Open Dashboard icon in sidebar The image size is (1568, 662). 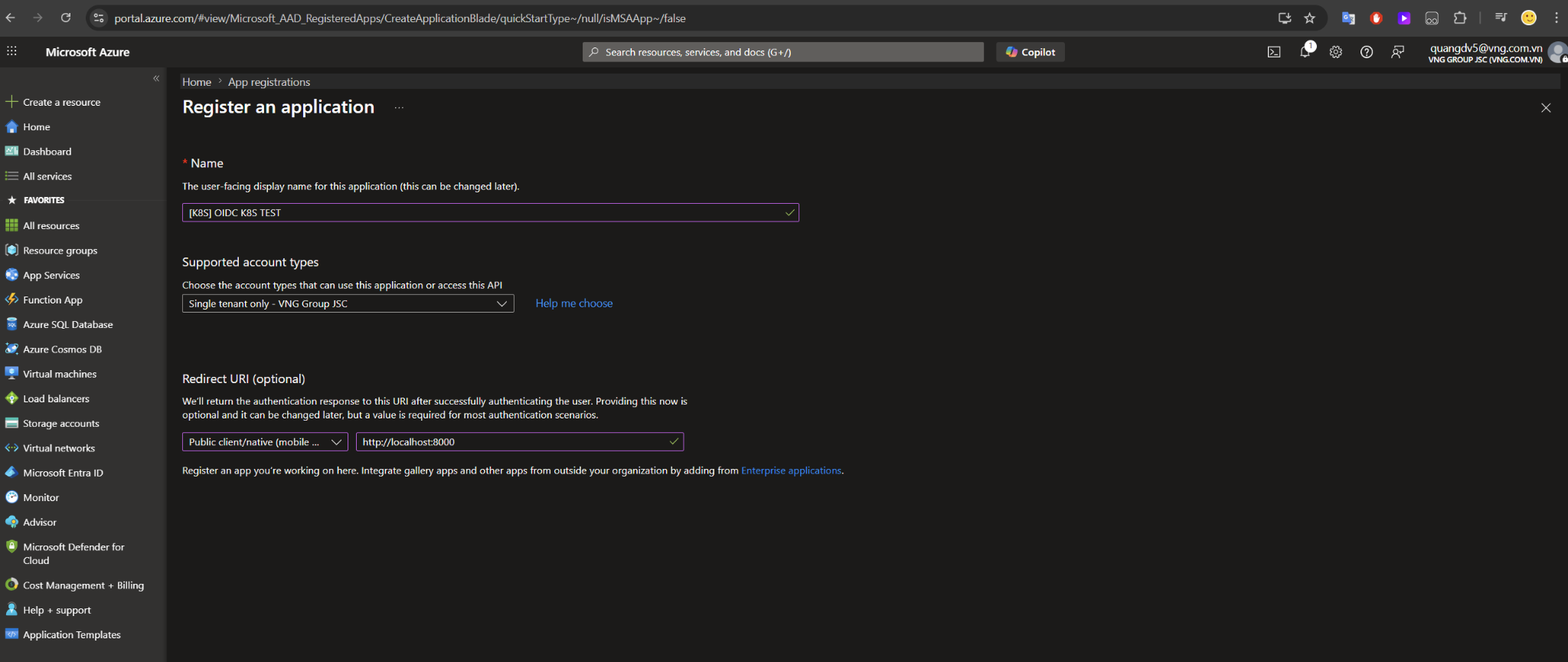[11, 152]
